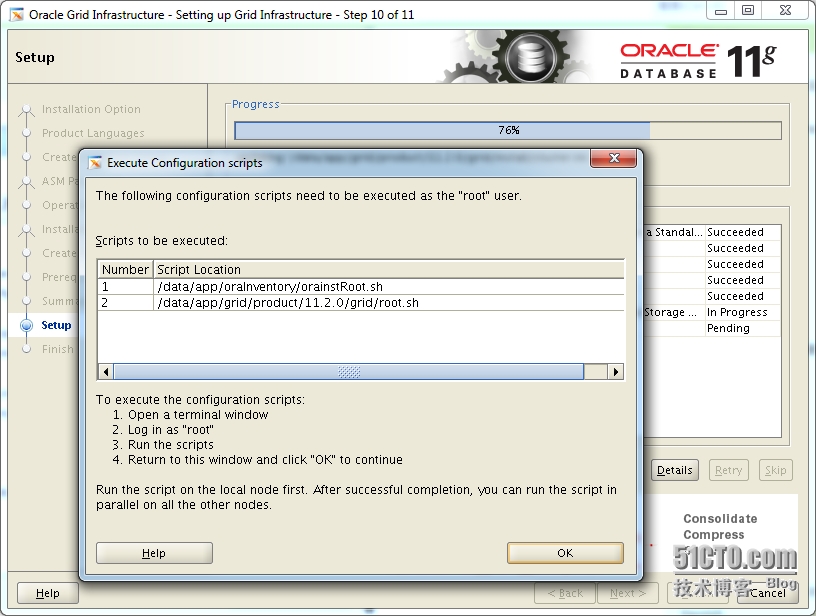This screenshot has height=616, width=816.
Task: Click the step 1 "Open a terminal window" text
Action: [x=198, y=415]
